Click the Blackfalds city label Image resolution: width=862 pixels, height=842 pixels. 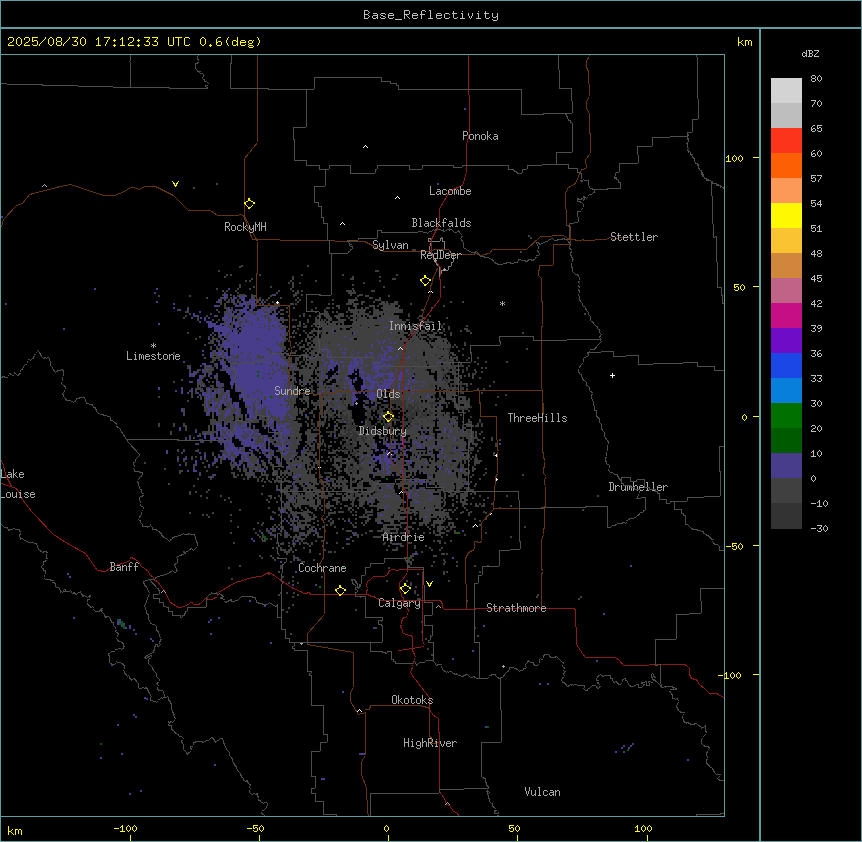coord(441,223)
